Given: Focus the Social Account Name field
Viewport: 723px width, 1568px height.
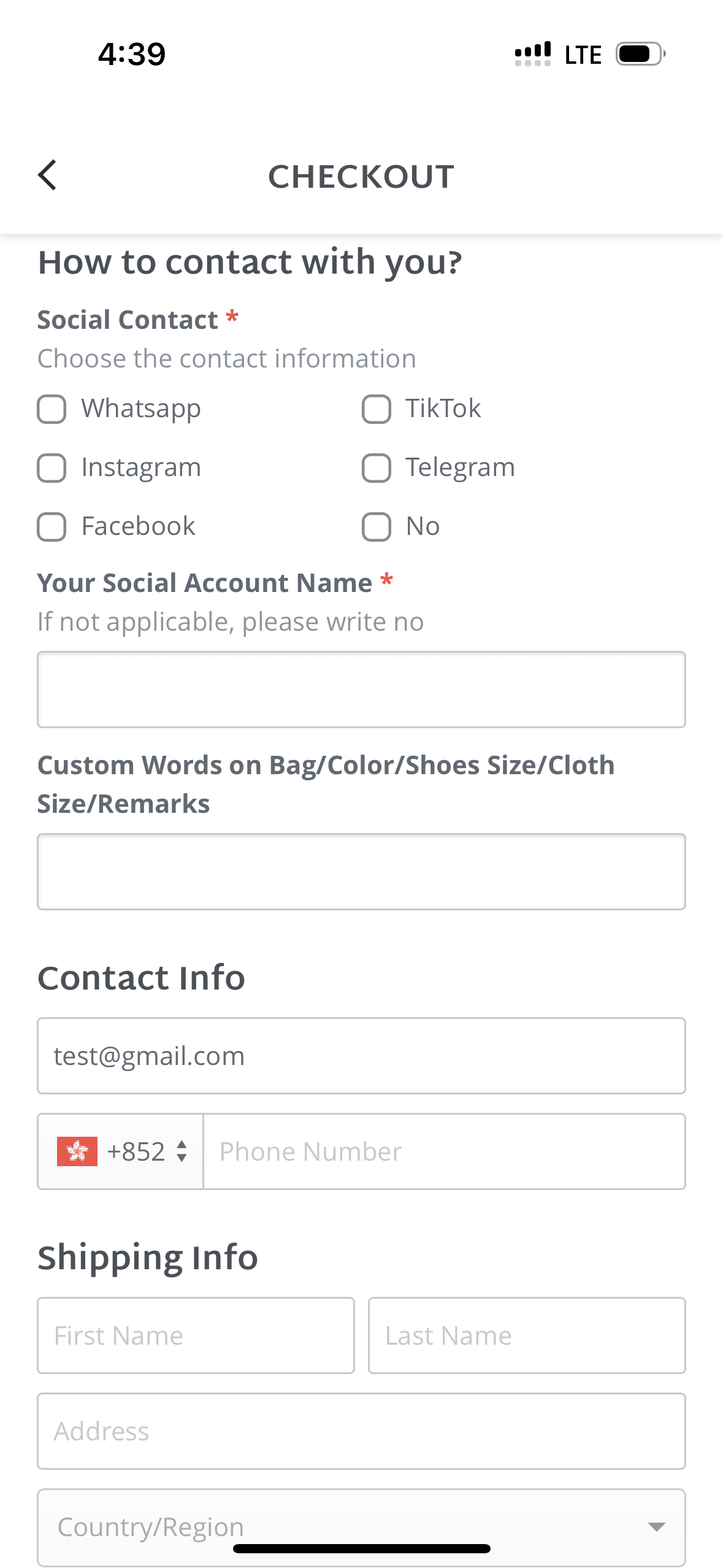Looking at the screenshot, I should (361, 690).
